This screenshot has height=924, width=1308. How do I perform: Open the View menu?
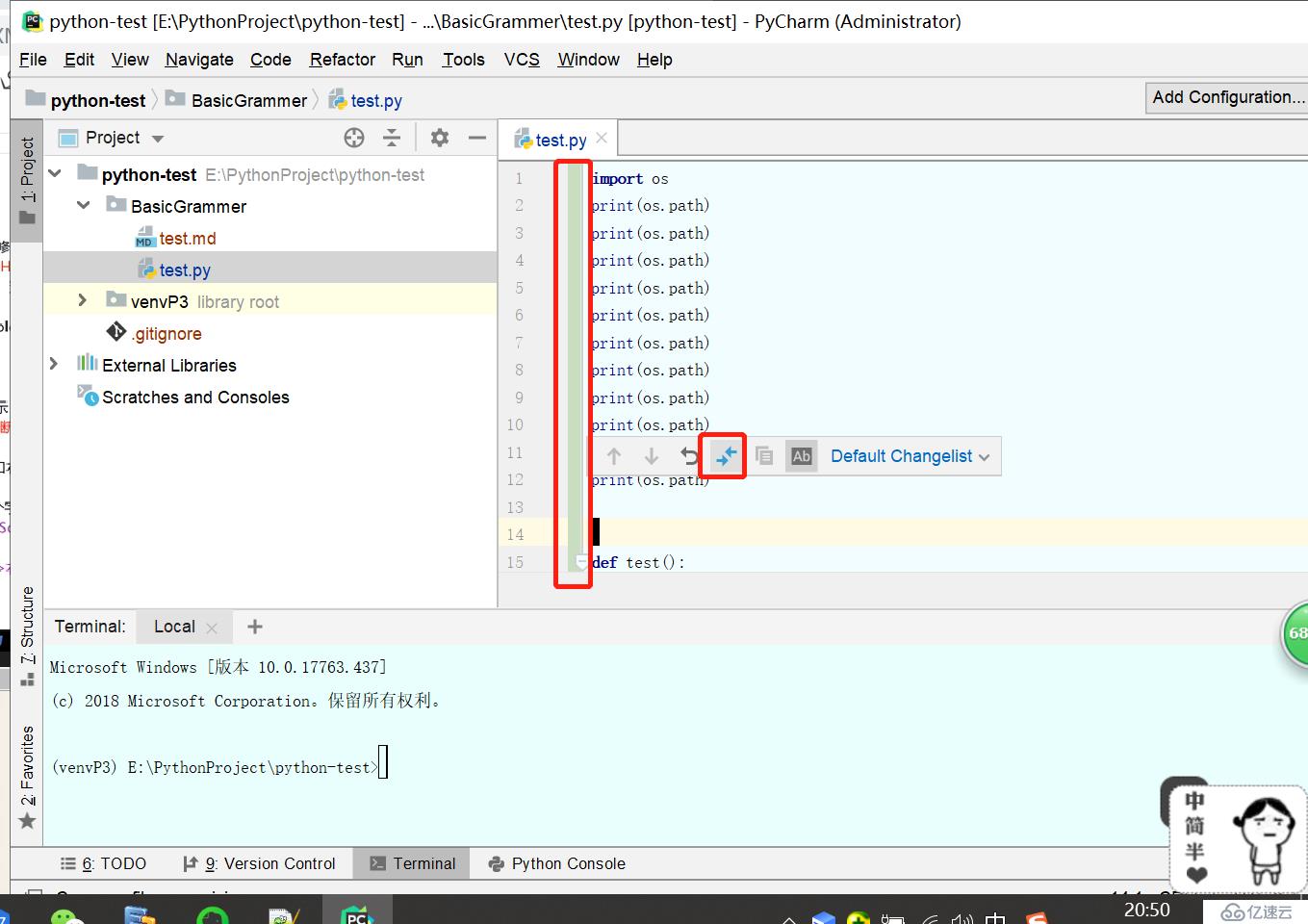tap(130, 60)
